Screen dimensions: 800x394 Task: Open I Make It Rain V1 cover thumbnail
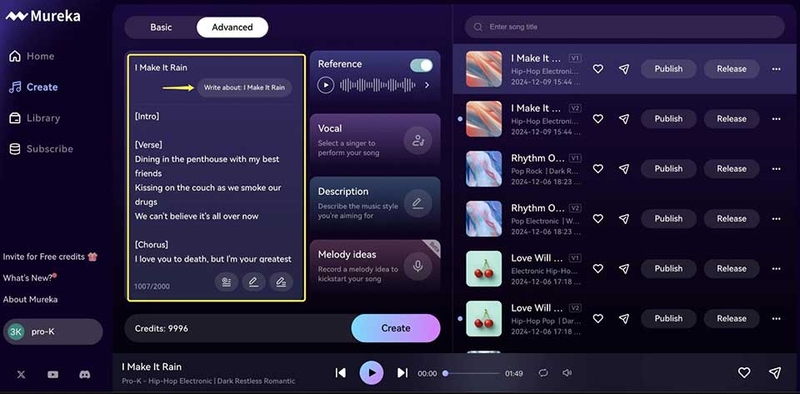pos(484,69)
